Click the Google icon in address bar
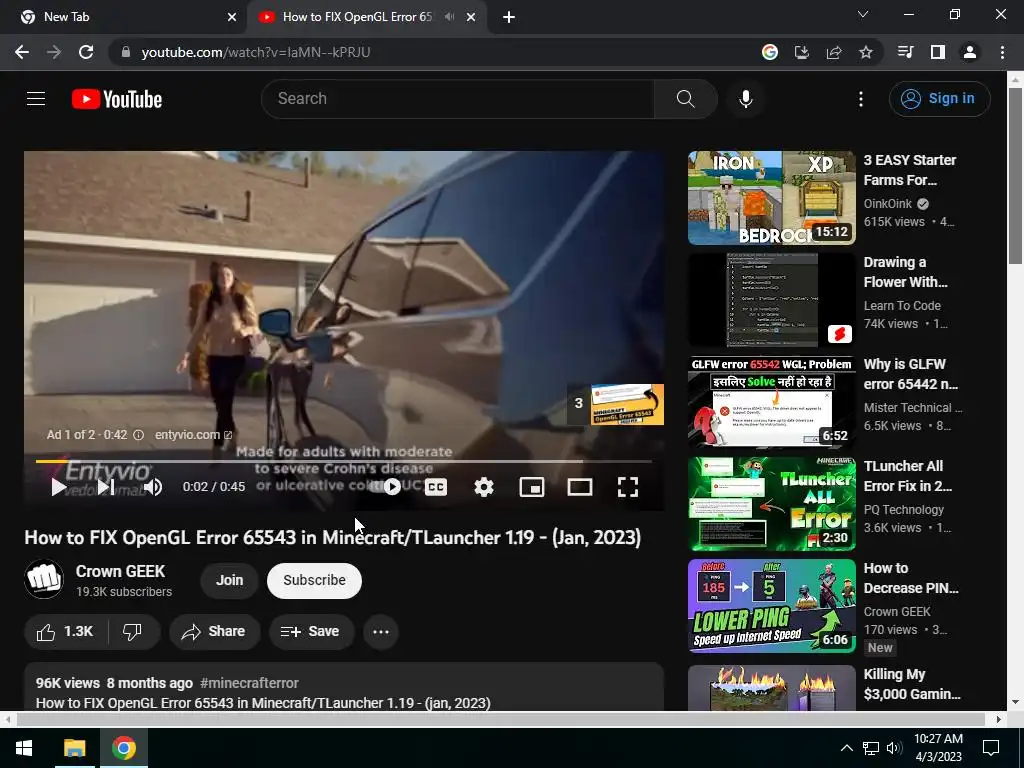 coord(770,52)
